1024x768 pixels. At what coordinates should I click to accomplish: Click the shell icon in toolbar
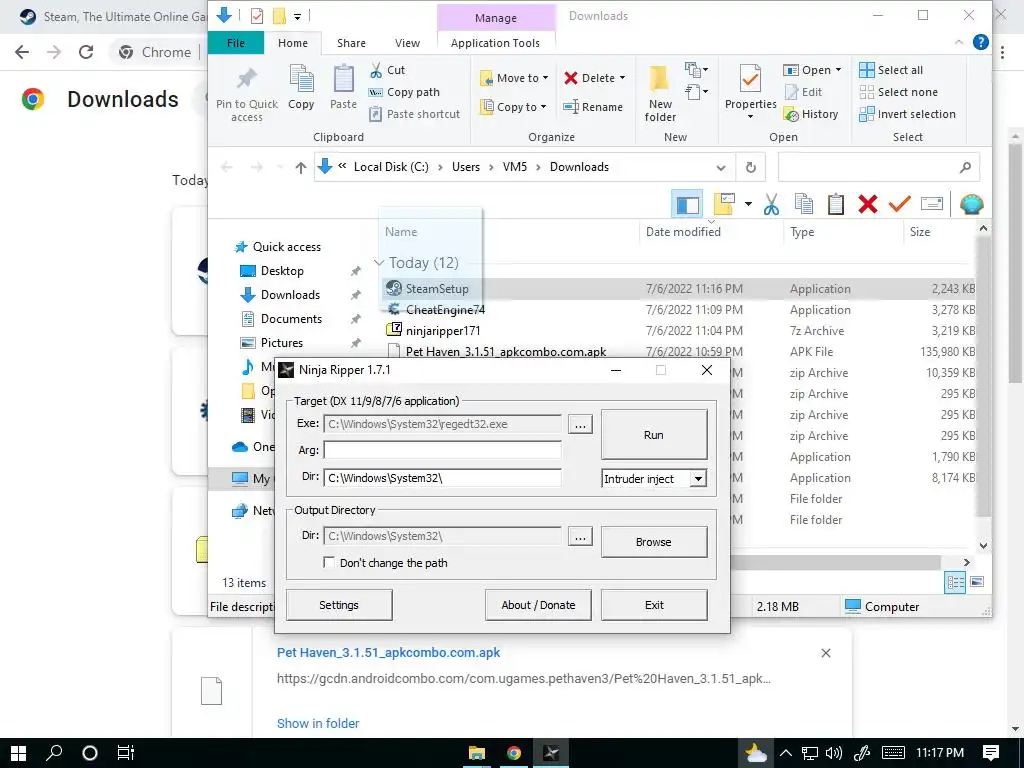coord(972,204)
